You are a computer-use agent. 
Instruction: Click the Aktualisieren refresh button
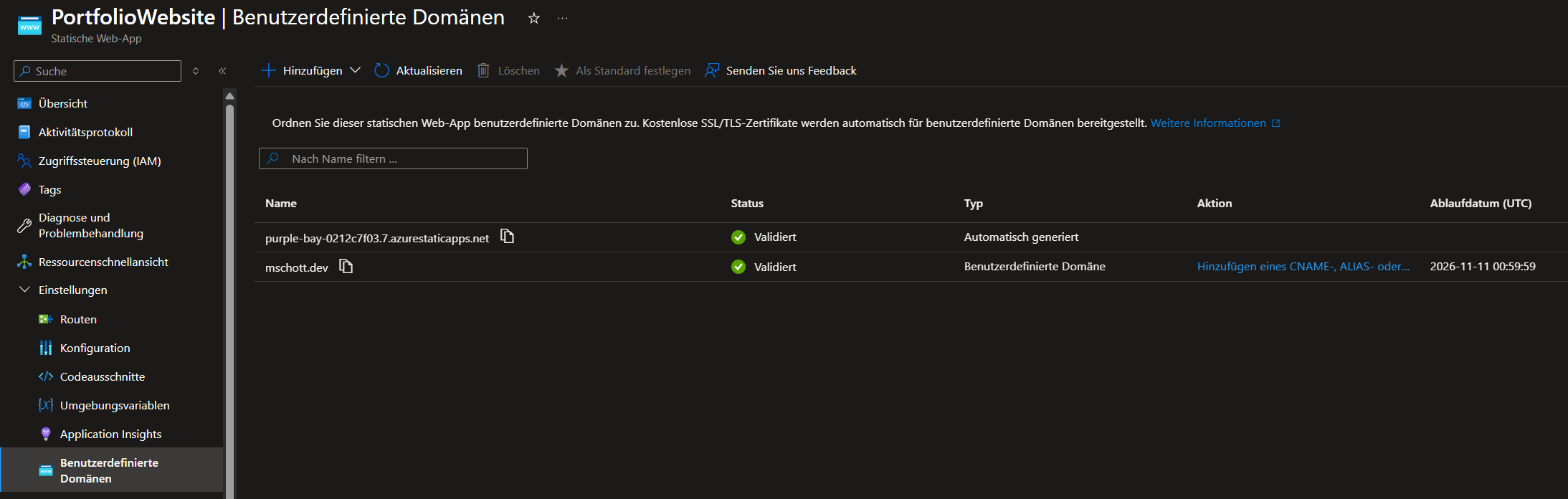(x=419, y=70)
